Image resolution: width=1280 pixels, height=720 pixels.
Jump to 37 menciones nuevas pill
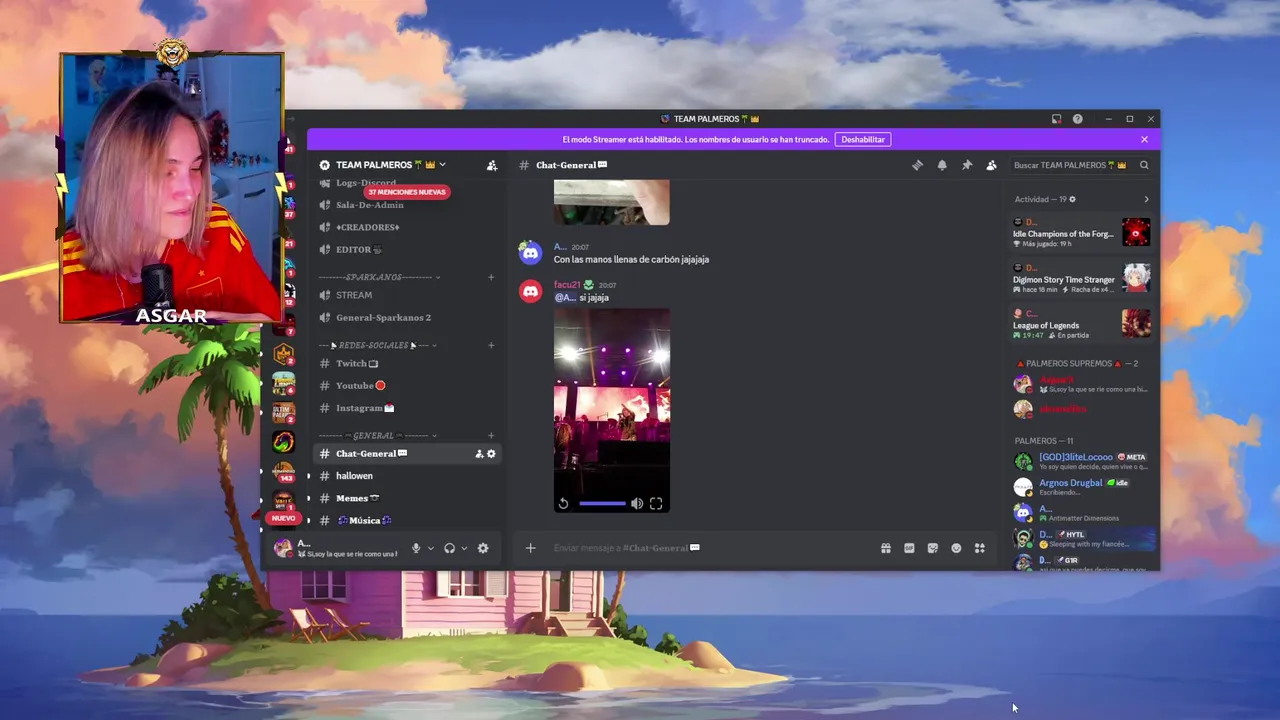coord(406,192)
